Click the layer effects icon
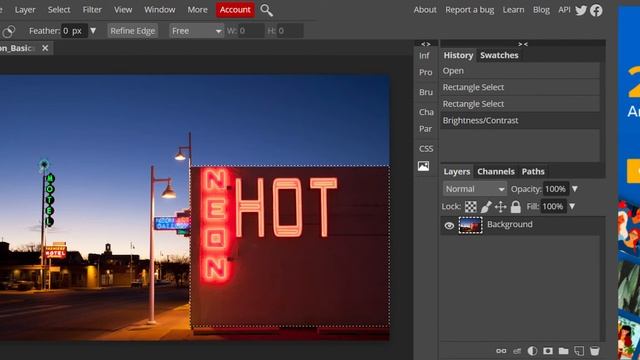 (517, 351)
